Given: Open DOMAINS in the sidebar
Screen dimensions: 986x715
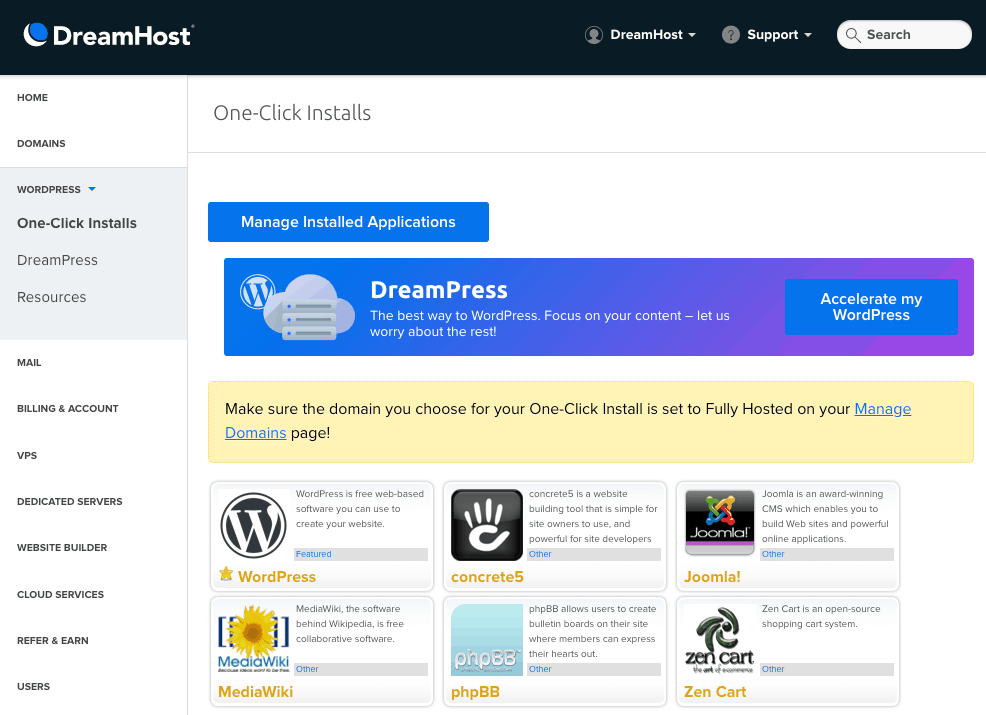Looking at the screenshot, I should tap(41, 143).
